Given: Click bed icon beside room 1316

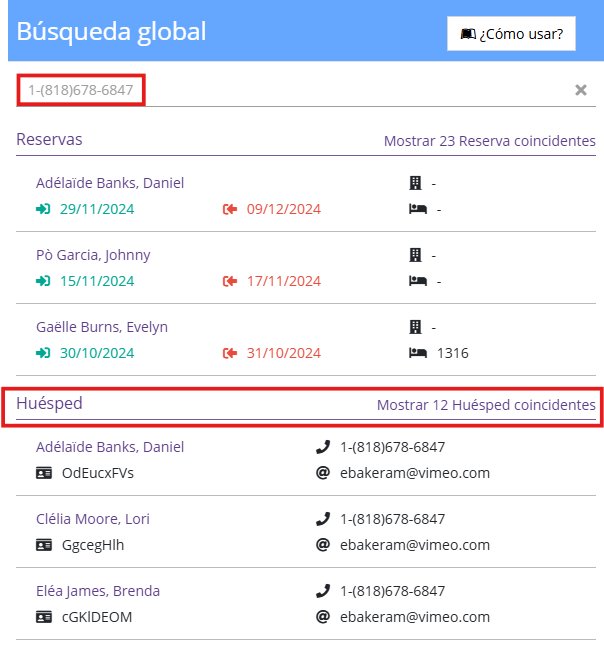Looking at the screenshot, I should (416, 353).
